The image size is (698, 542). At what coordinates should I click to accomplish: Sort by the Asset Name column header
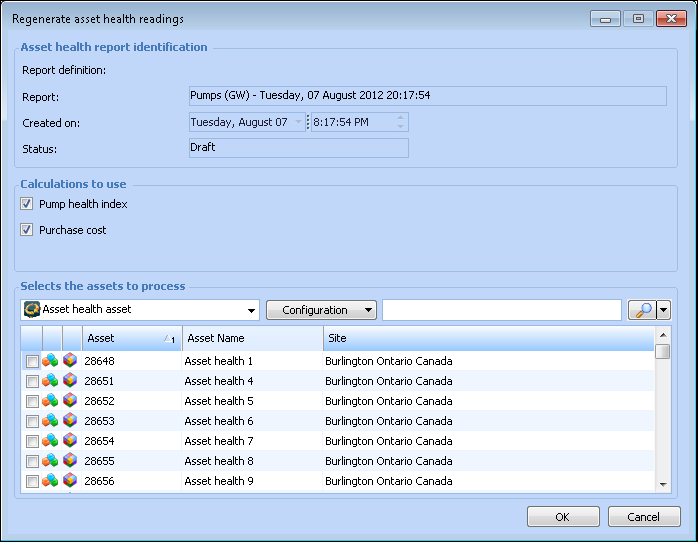pos(252,339)
